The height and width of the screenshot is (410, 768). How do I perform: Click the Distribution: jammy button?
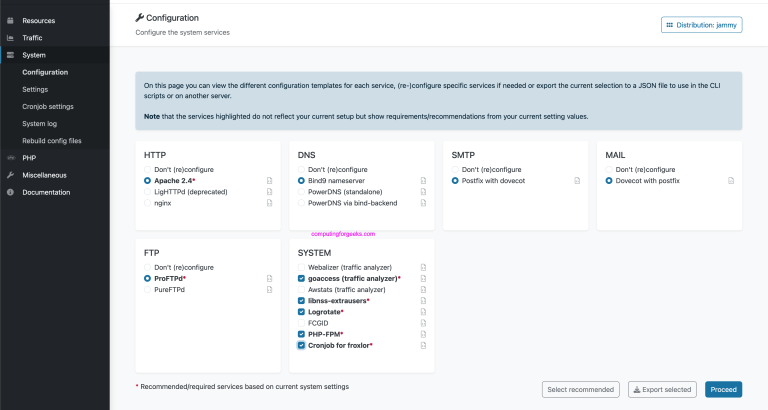coord(701,24)
